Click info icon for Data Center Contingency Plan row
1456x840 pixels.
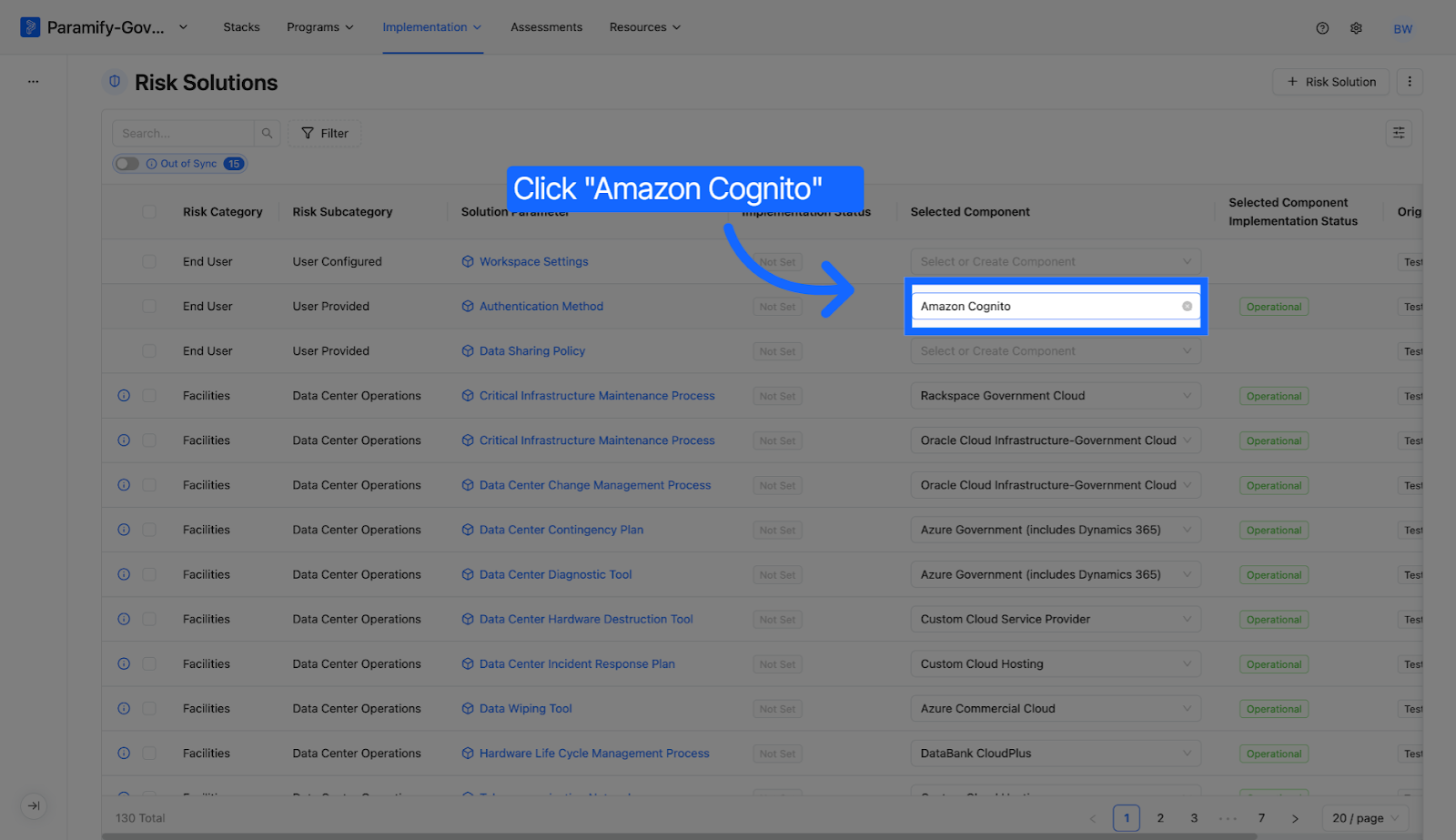124,530
